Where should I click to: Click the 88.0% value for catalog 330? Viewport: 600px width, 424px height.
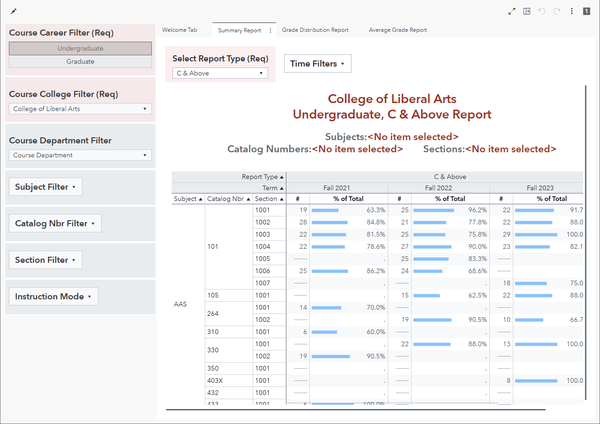click(x=478, y=344)
